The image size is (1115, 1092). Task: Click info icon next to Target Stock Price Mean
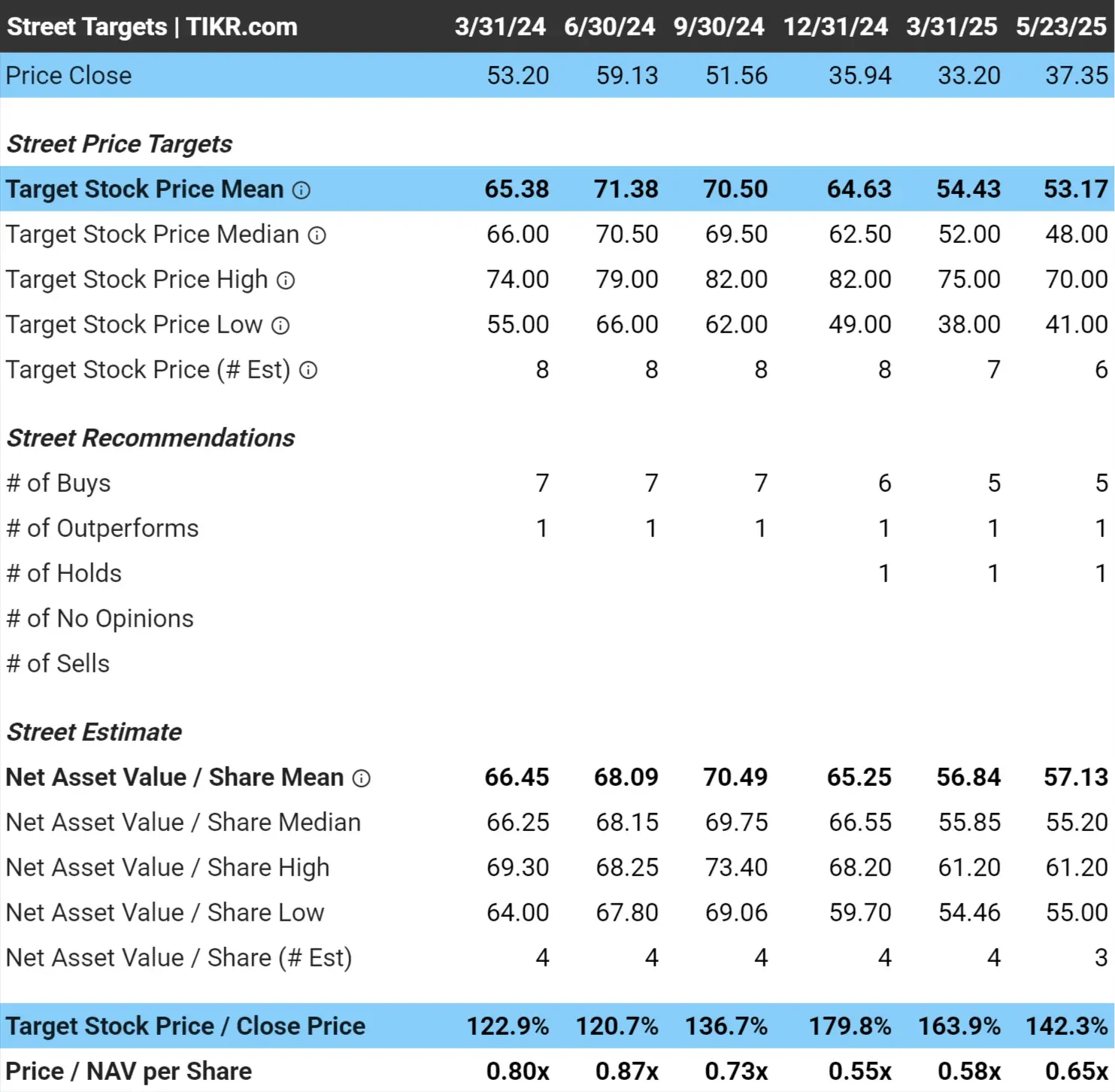click(301, 190)
